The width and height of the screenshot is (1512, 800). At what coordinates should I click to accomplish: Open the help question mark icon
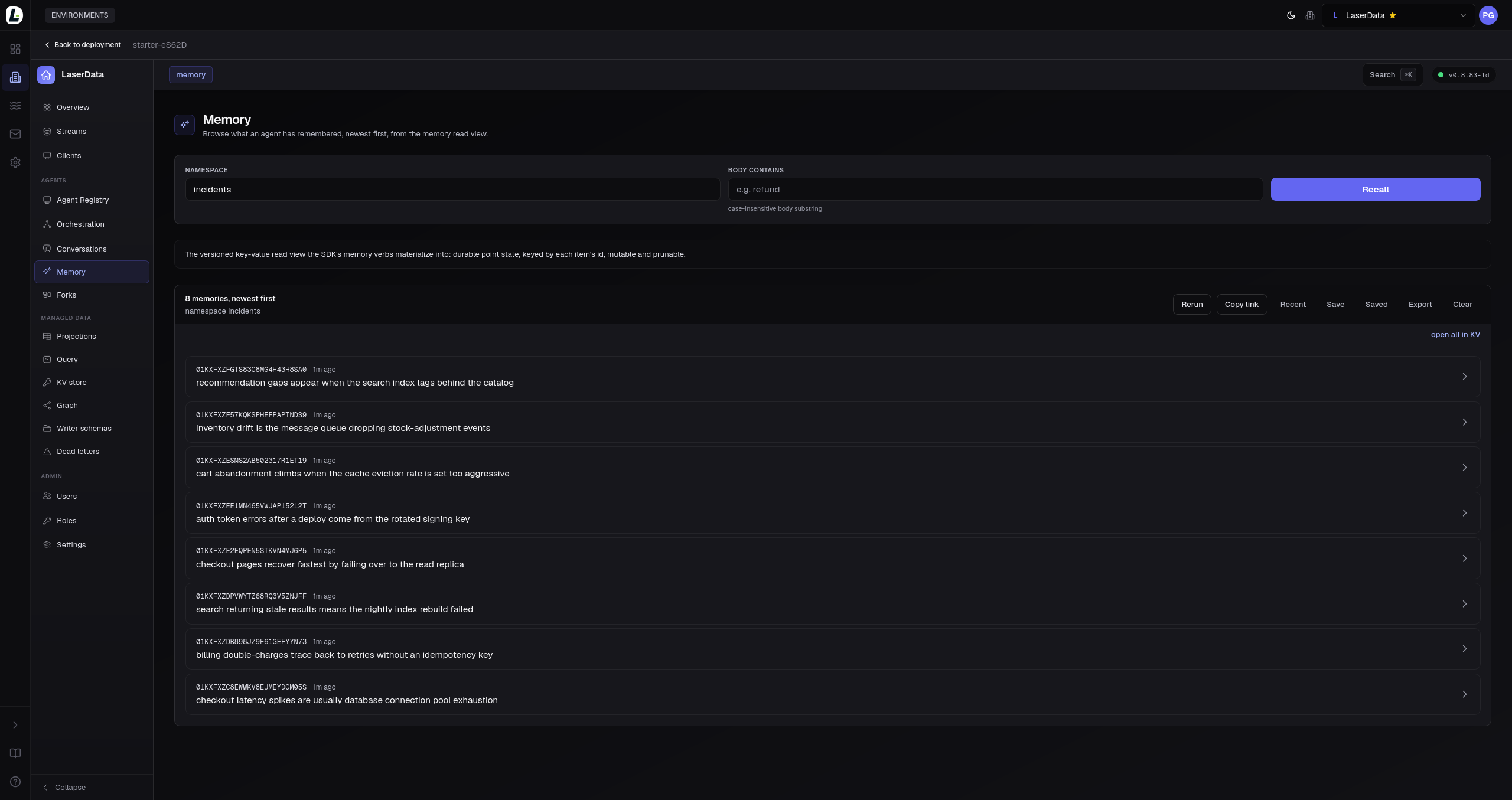click(x=15, y=782)
